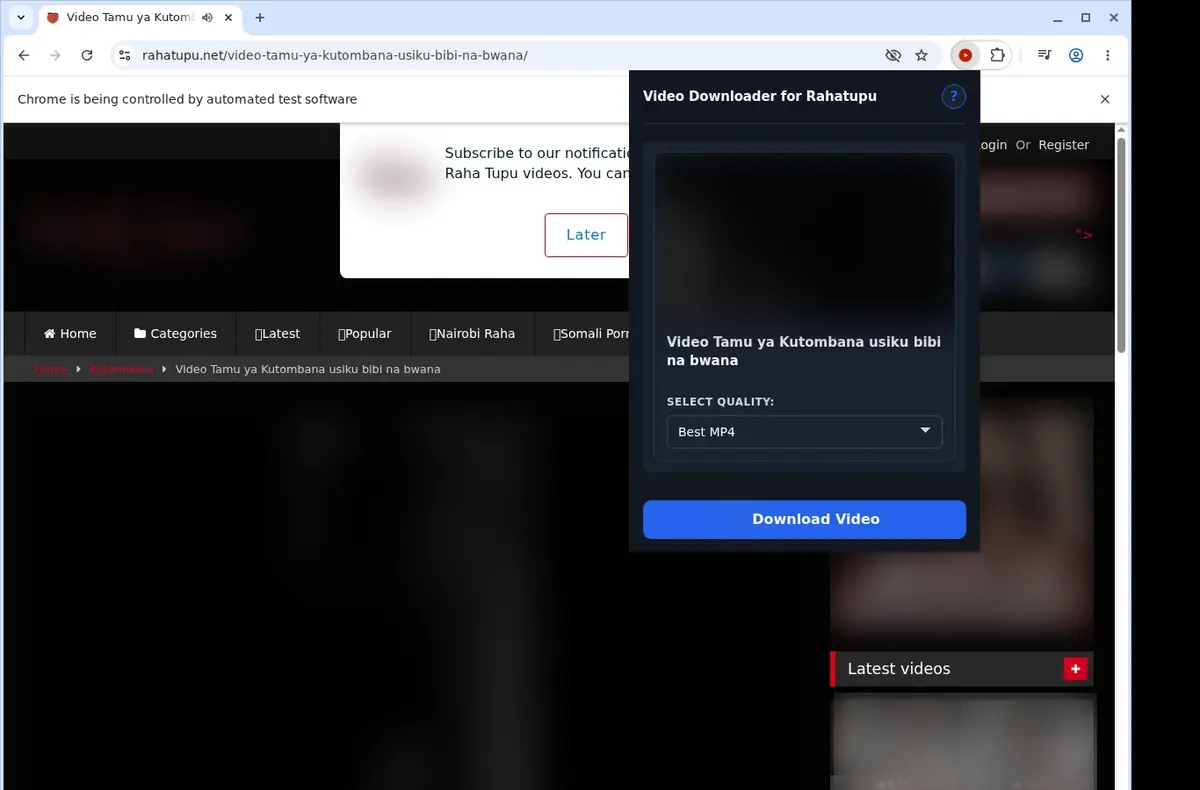Viewport: 1200px width, 790px height.
Task: Open the Somali menu item in the navigation bar
Action: 590,334
